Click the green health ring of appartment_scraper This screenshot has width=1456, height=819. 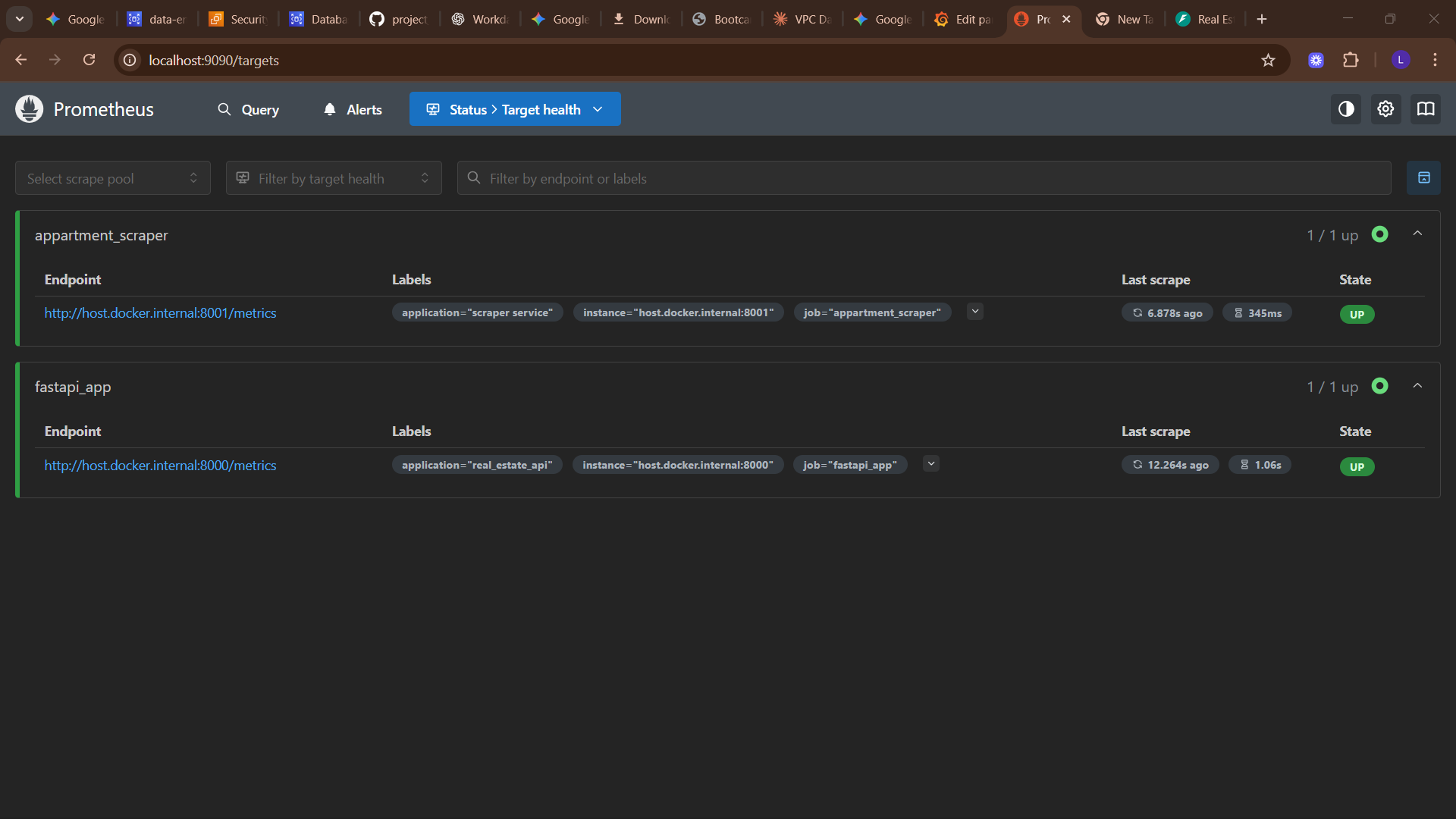point(1380,234)
